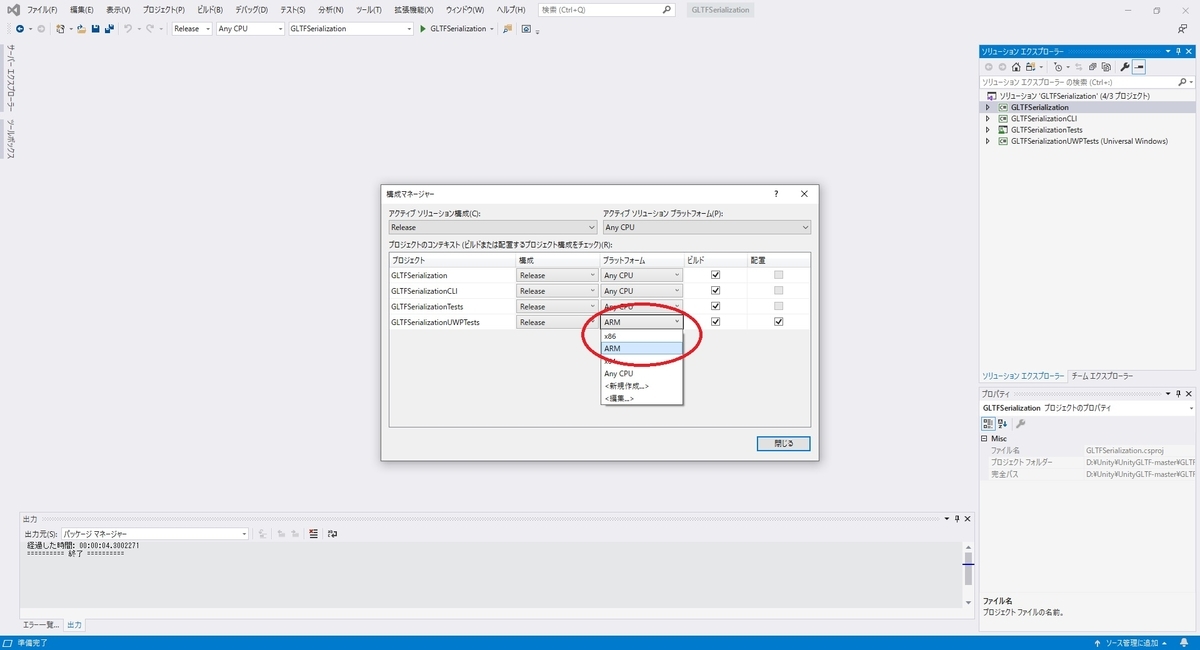Open the ツールボックス side tab
1200x650 pixels.
[11, 139]
